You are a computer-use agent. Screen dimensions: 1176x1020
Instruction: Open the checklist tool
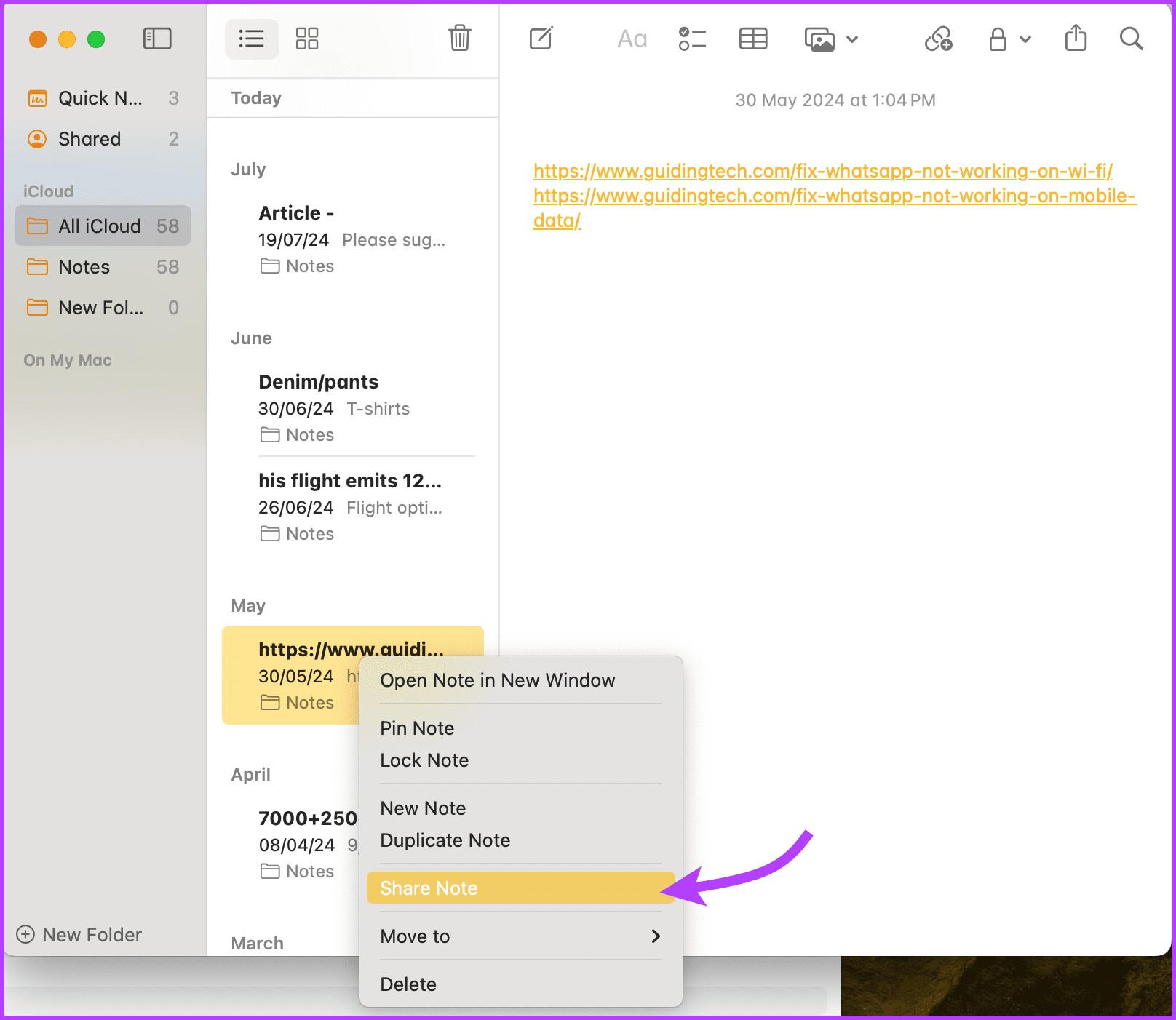(692, 39)
